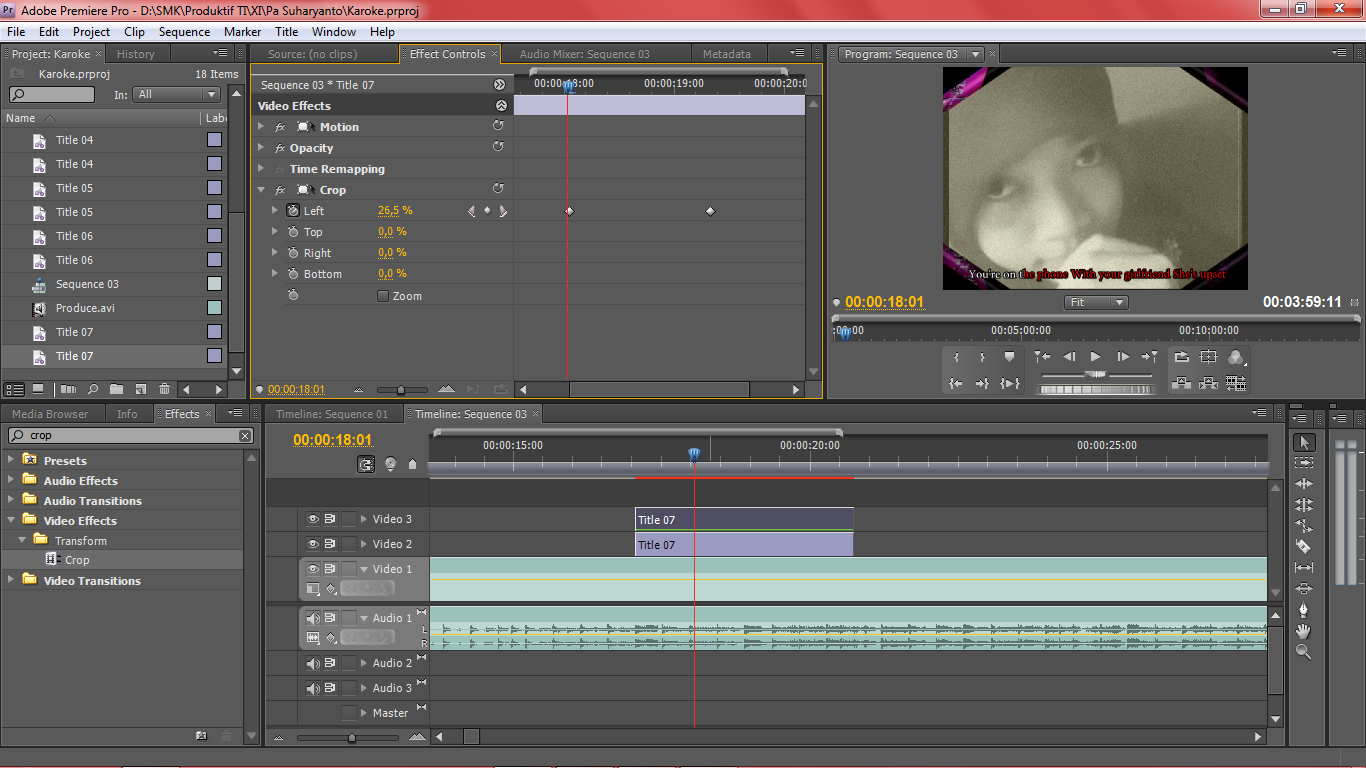
Task: Open the Sequence menu
Action: 185,32
